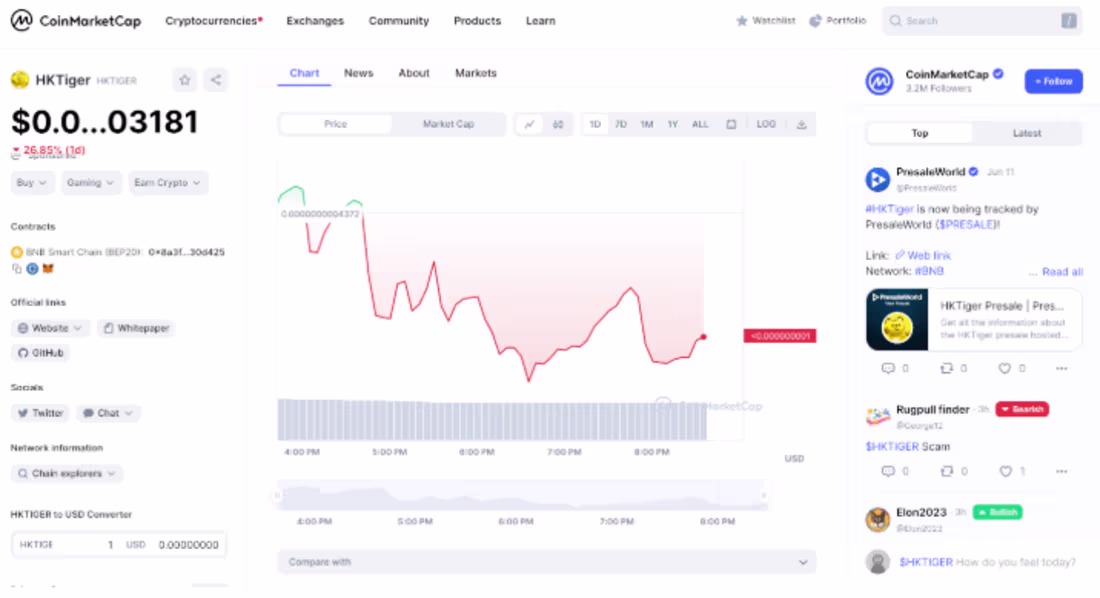Select the ALL time range

coord(700,124)
